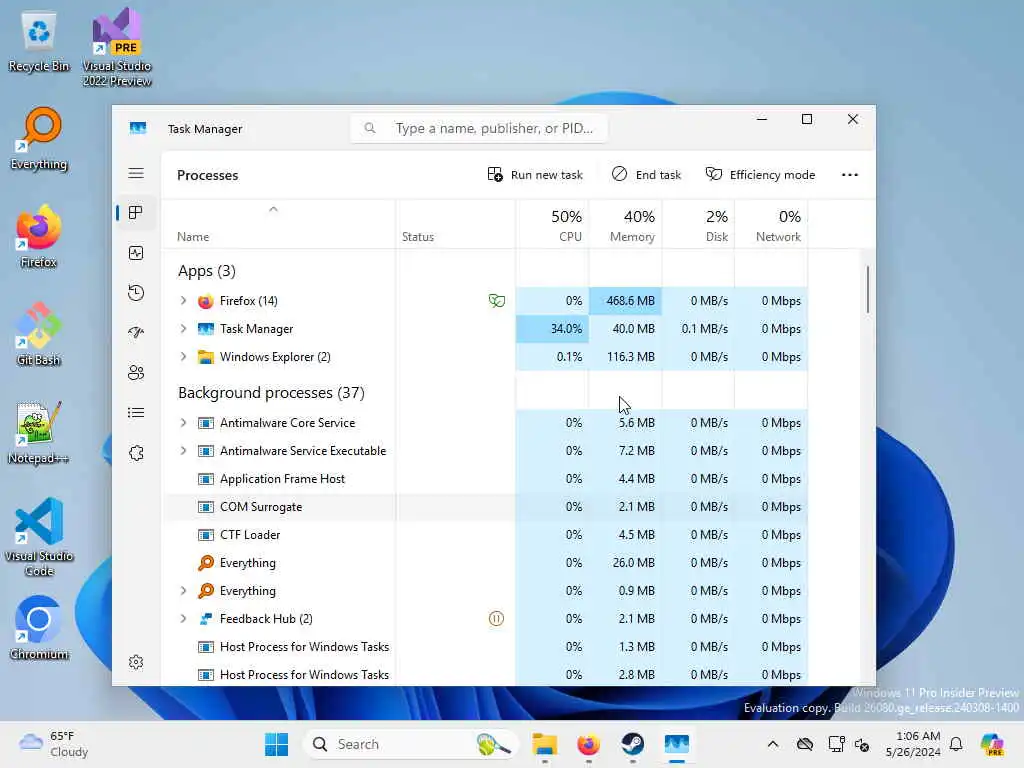
Task: Show hidden system tray icons
Action: [773, 744]
